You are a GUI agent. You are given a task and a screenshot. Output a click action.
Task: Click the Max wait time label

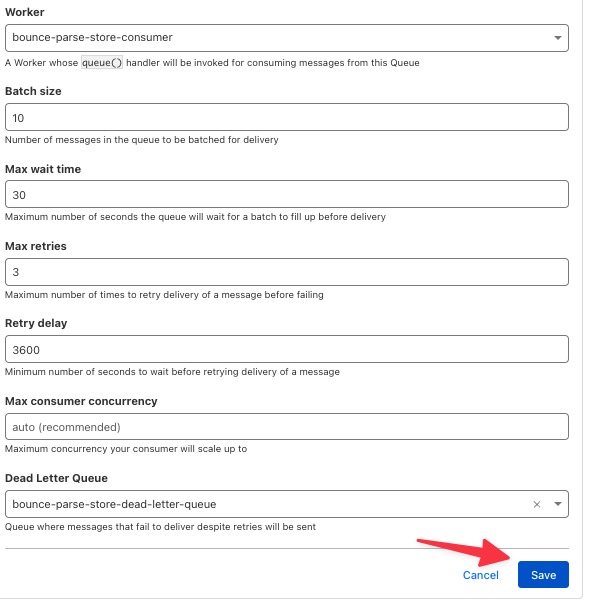point(43,169)
